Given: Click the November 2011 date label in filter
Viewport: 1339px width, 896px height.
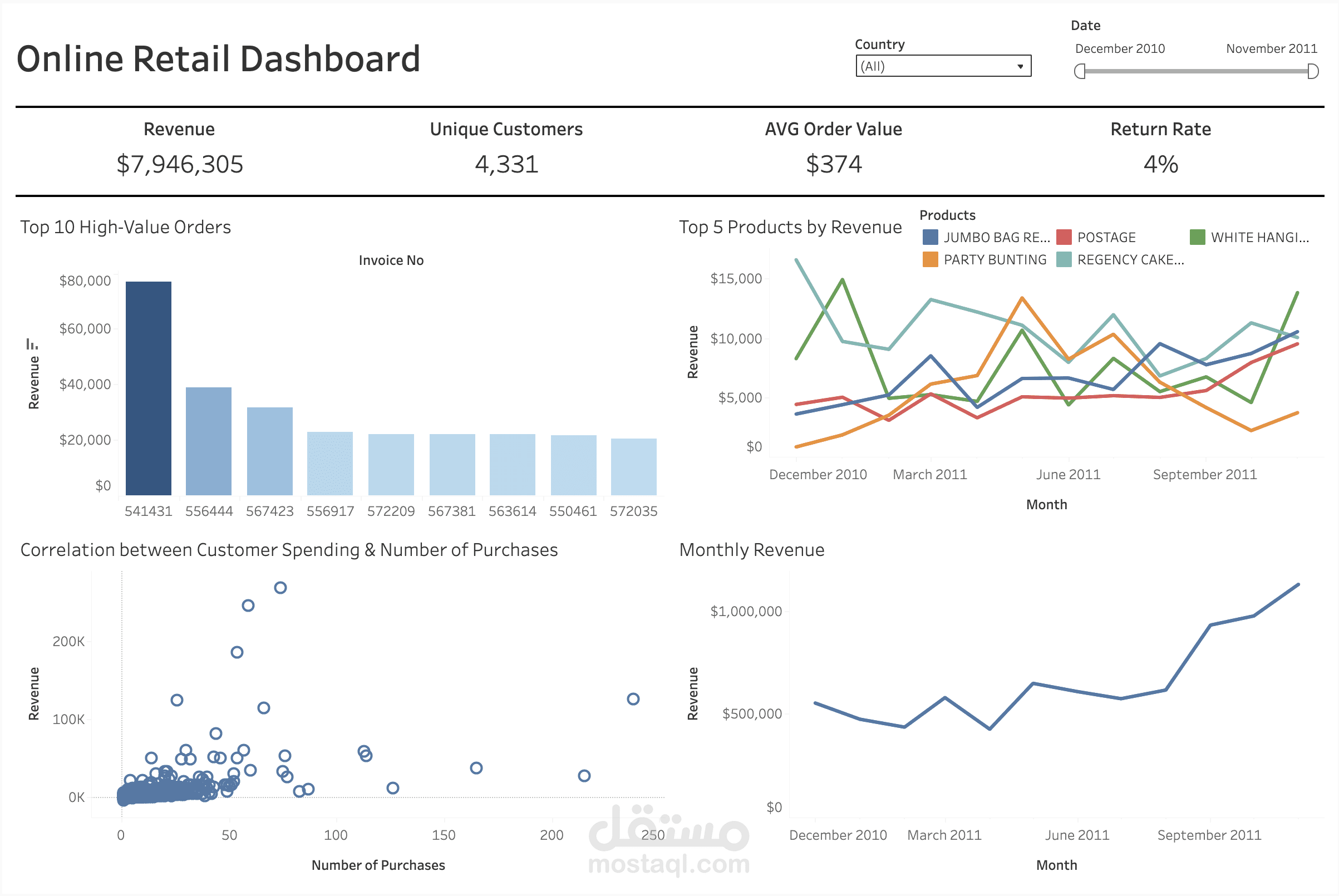Looking at the screenshot, I should (1272, 48).
